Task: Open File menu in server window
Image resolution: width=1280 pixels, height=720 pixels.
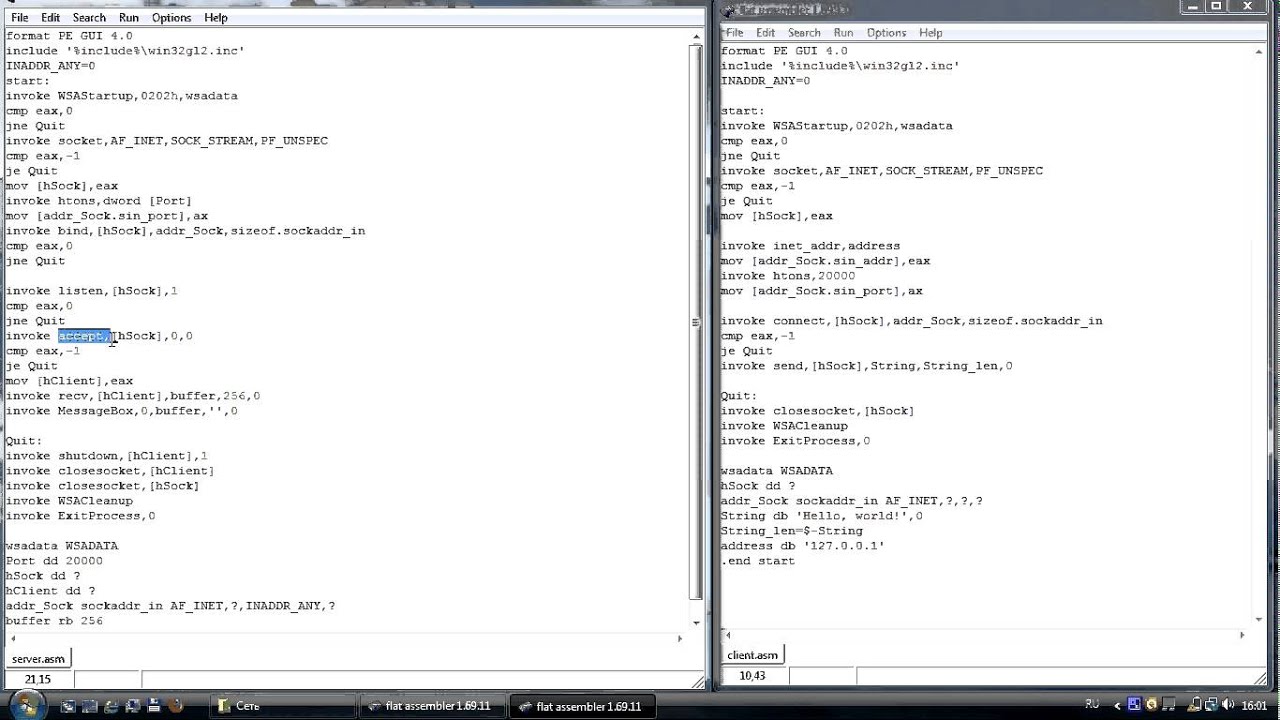Action: point(20,17)
